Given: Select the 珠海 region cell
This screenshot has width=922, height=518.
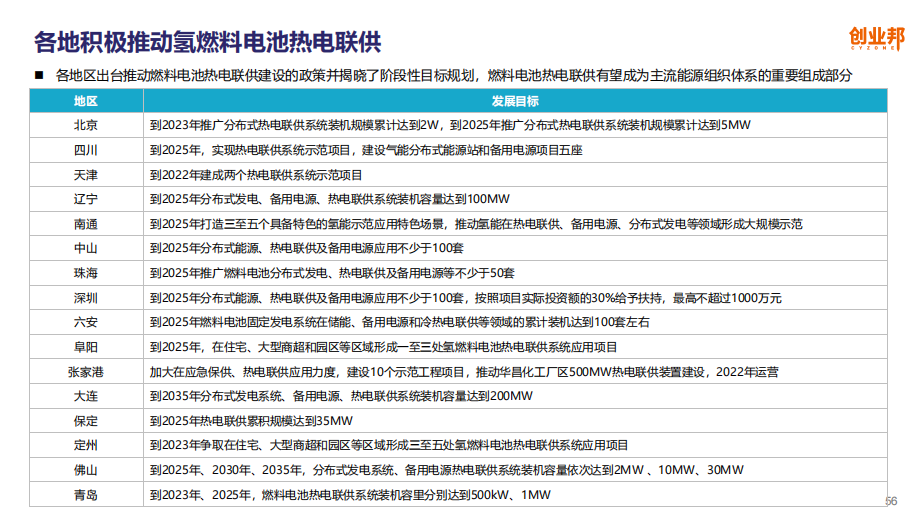Looking at the screenshot, I should pos(86,273).
